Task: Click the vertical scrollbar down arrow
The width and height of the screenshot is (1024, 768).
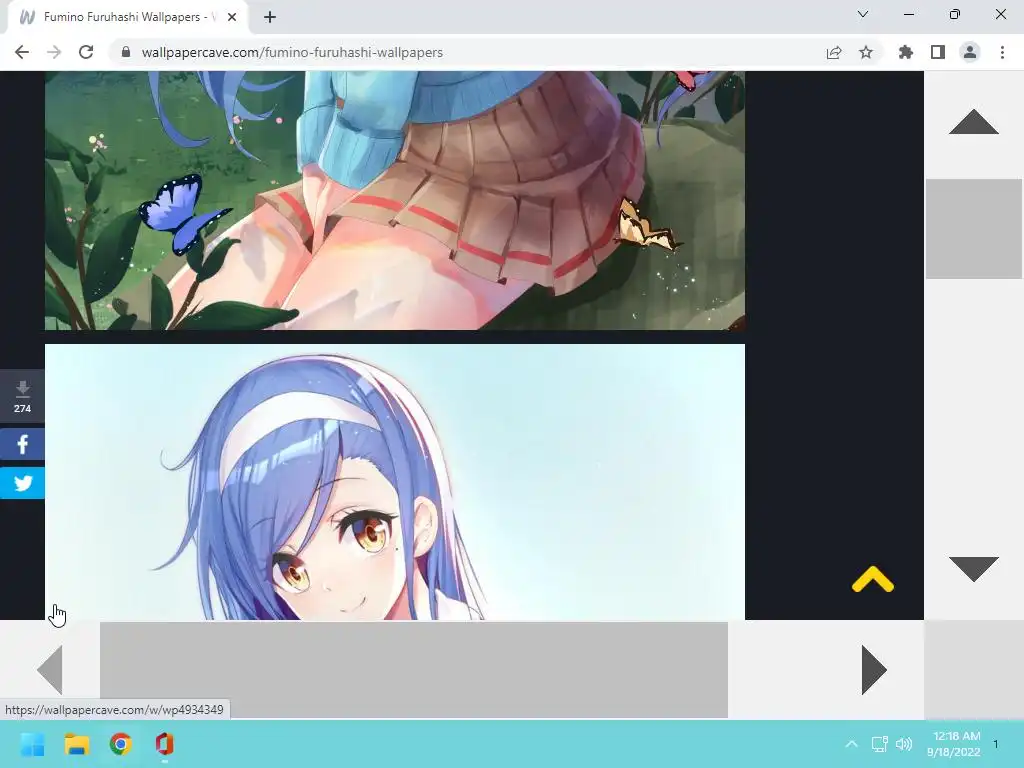Action: click(974, 569)
